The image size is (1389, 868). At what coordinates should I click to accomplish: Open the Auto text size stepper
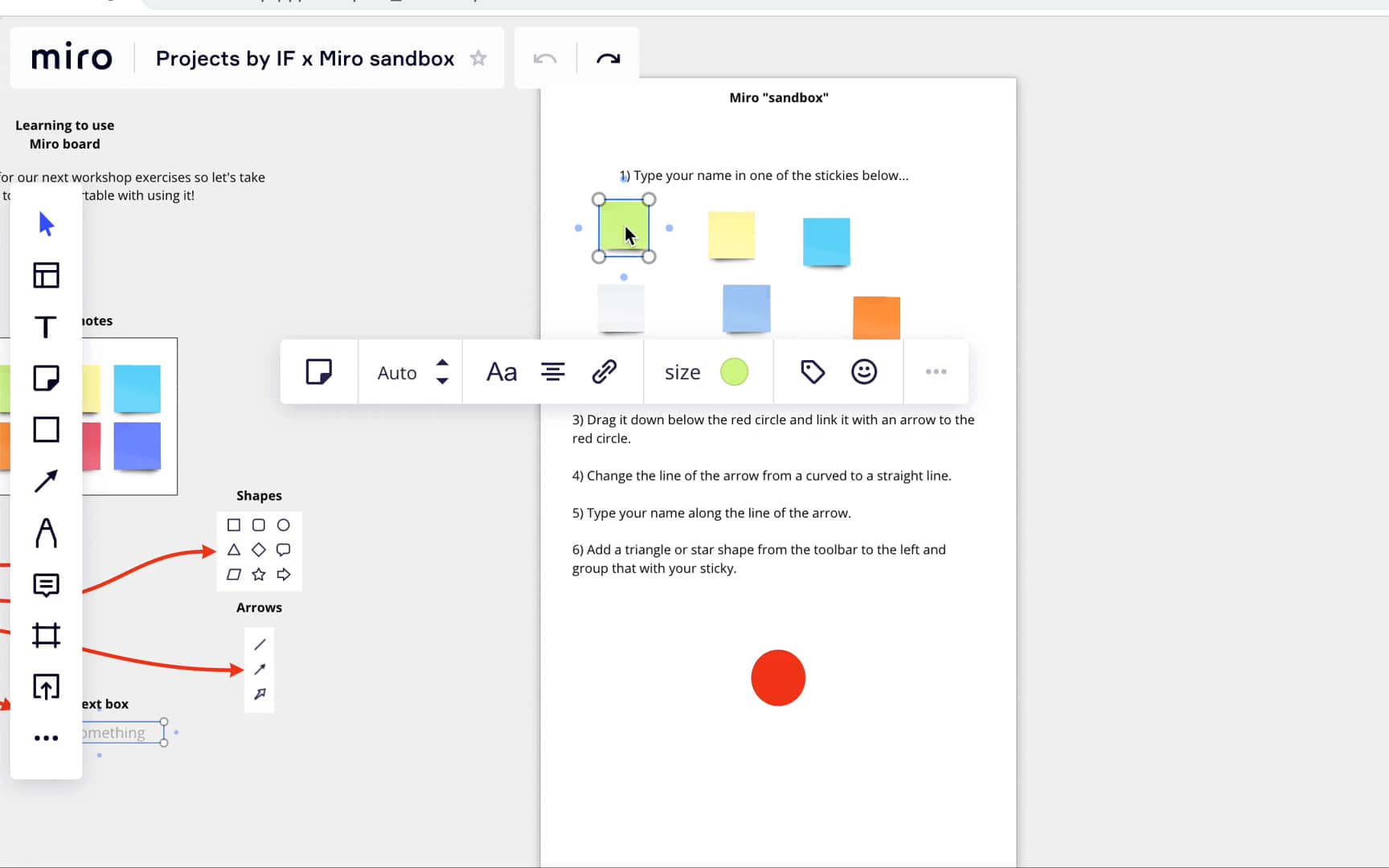click(441, 371)
